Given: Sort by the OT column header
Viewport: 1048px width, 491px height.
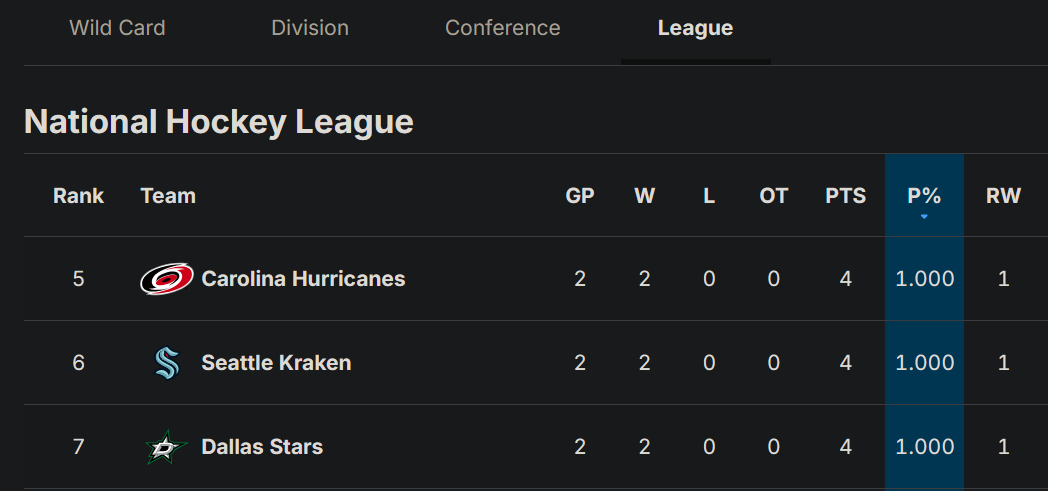Looking at the screenshot, I should point(773,196).
